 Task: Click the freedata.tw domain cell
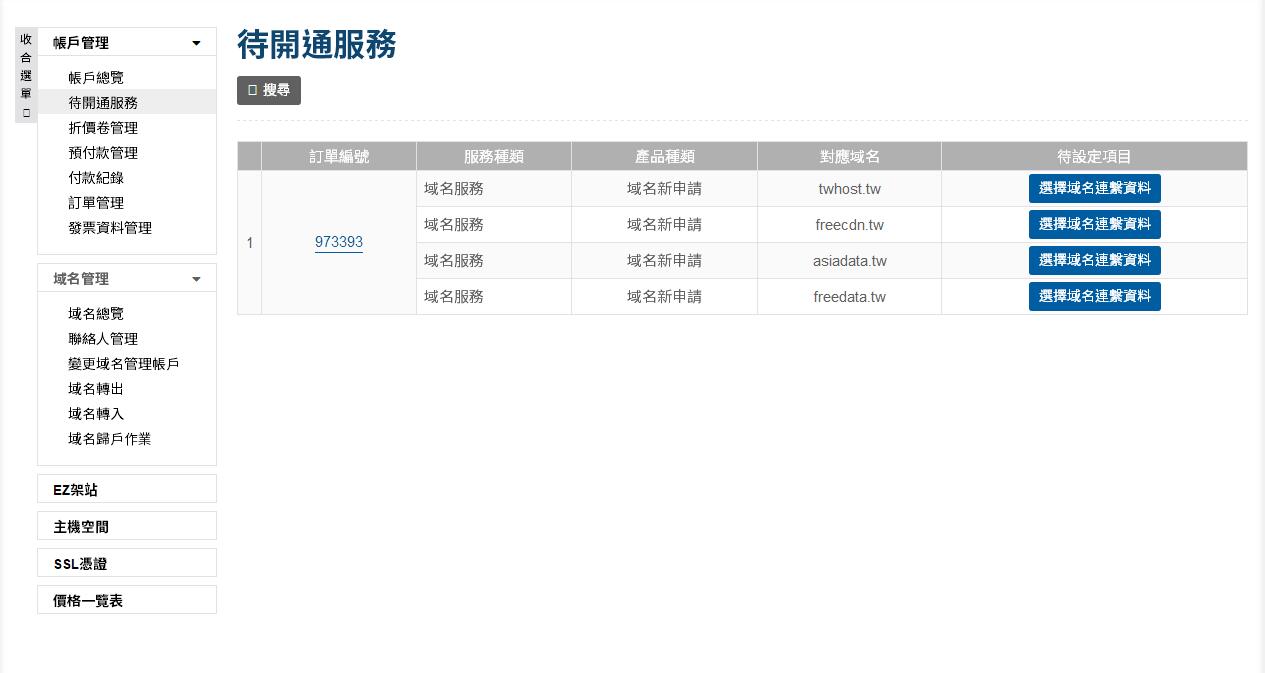(850, 297)
